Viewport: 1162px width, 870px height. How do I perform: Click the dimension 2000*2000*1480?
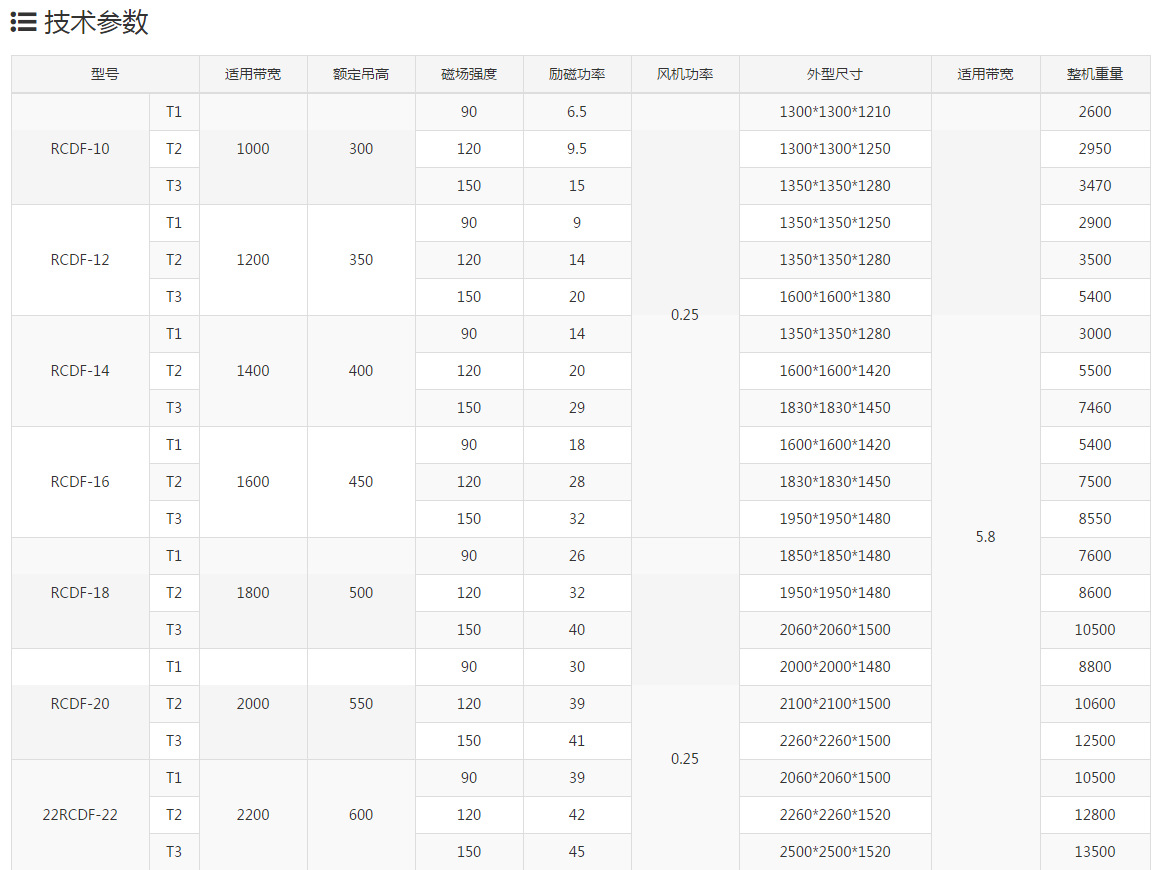point(835,667)
